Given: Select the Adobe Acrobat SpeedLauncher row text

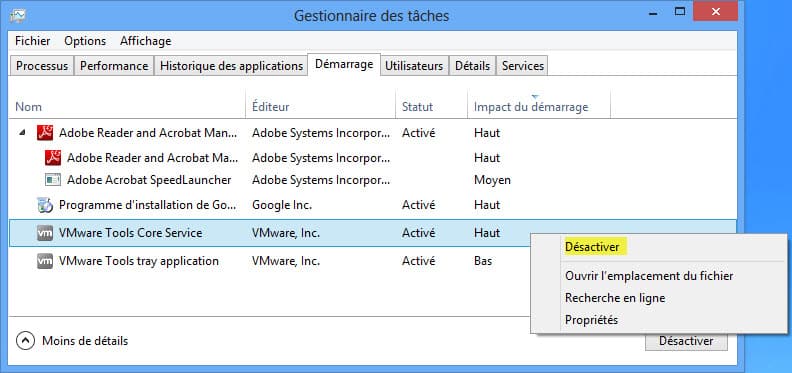Looking at the screenshot, I should coord(149,180).
